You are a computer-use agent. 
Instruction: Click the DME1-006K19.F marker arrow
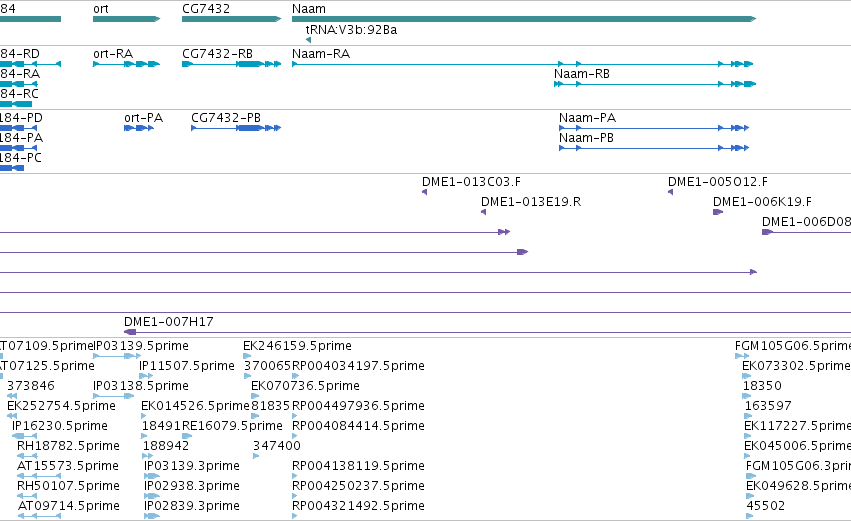717,212
